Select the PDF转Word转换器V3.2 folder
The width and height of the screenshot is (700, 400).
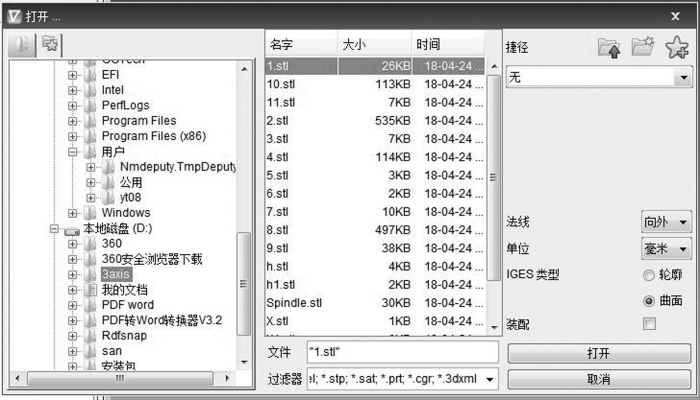coord(162,321)
